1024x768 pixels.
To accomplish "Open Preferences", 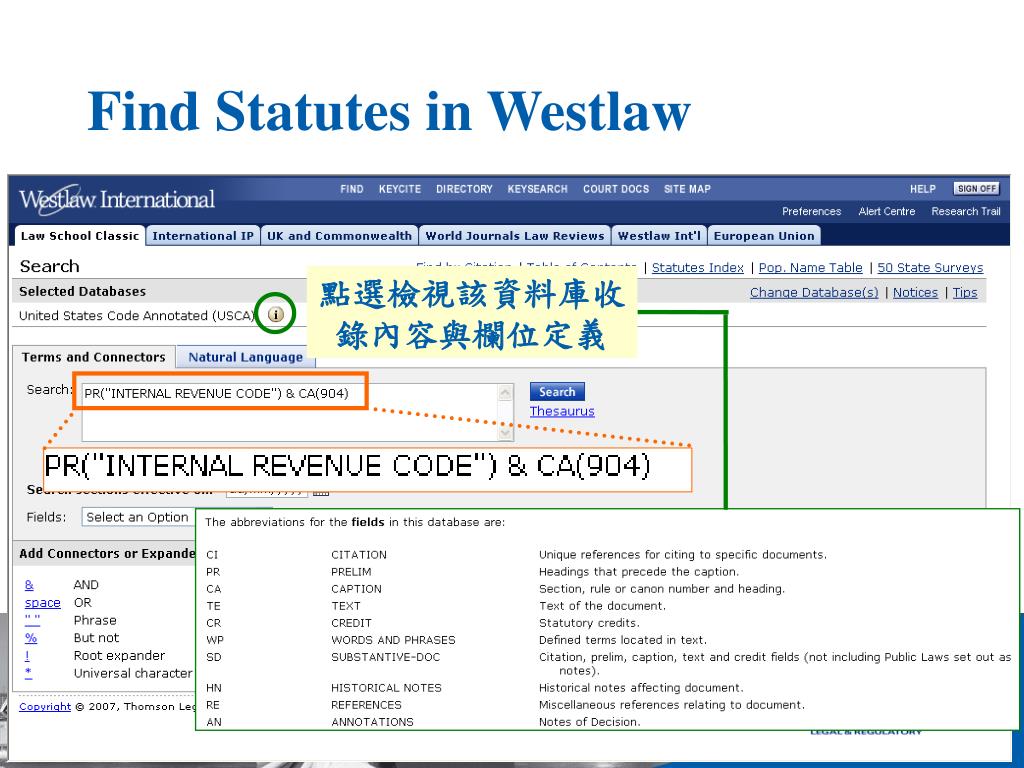I will pos(811,211).
